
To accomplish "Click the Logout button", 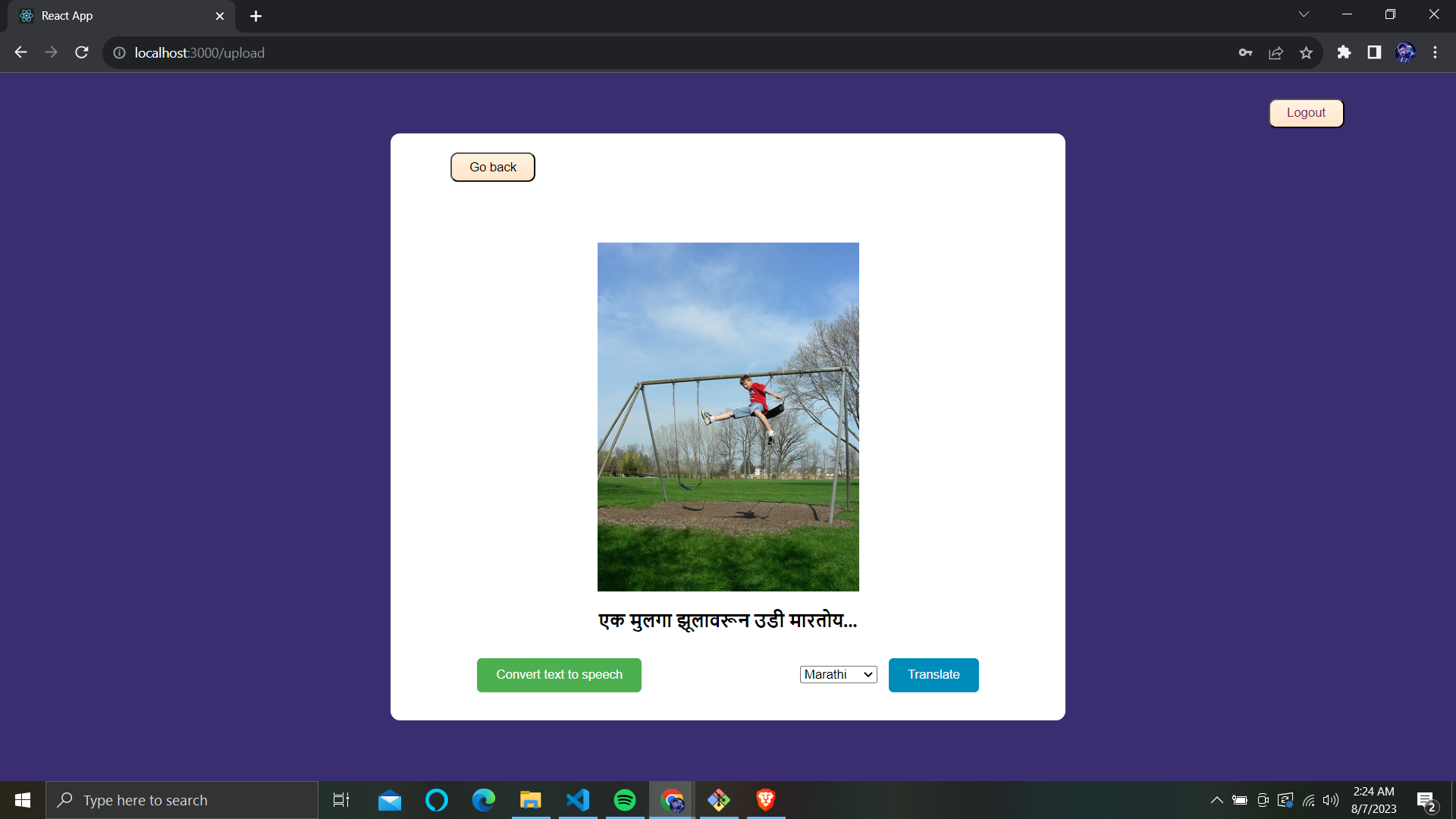I will coord(1306,112).
